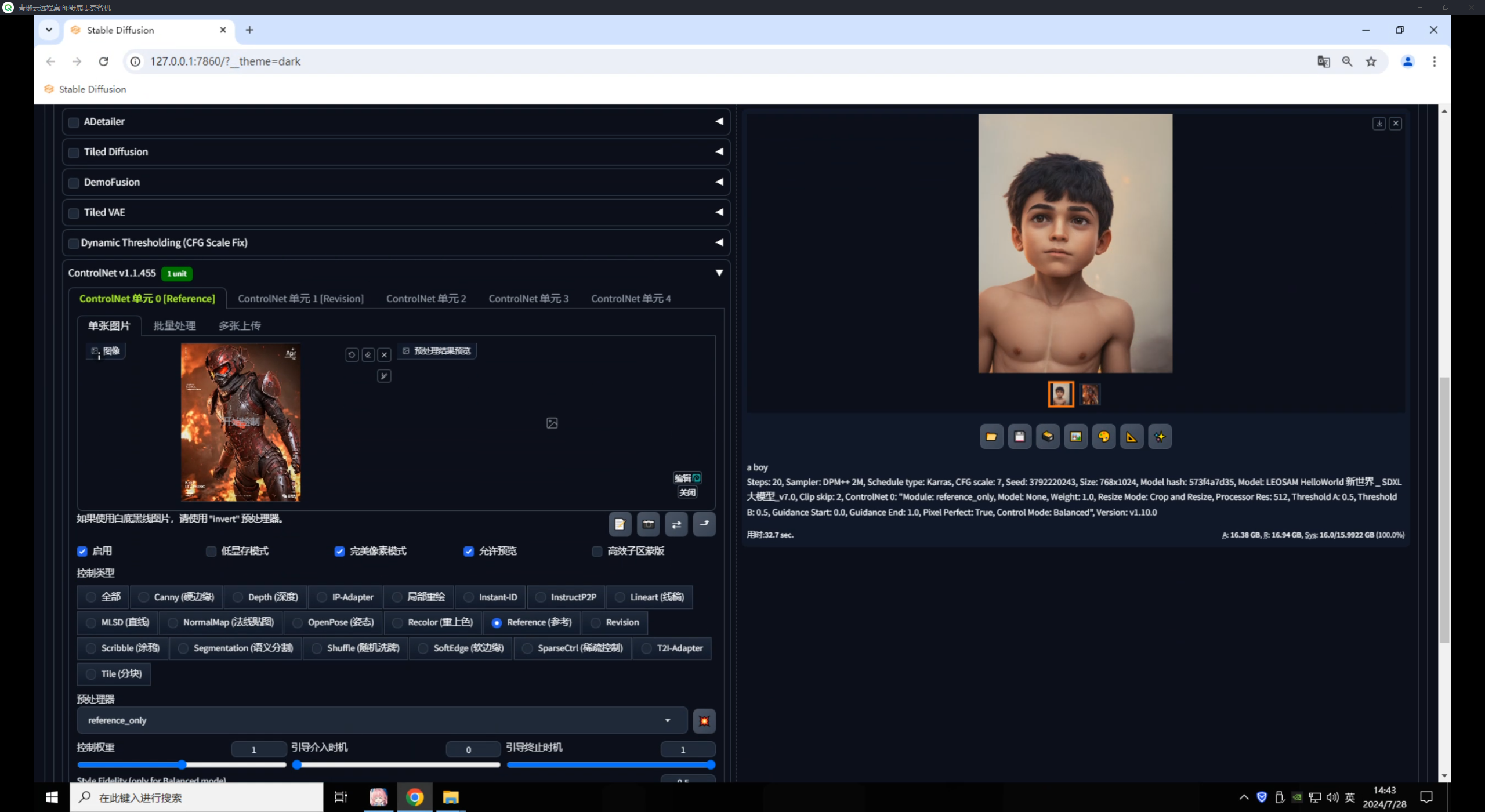Select the Canny (硬边缘) control type
The image size is (1485, 812).
click(176, 597)
